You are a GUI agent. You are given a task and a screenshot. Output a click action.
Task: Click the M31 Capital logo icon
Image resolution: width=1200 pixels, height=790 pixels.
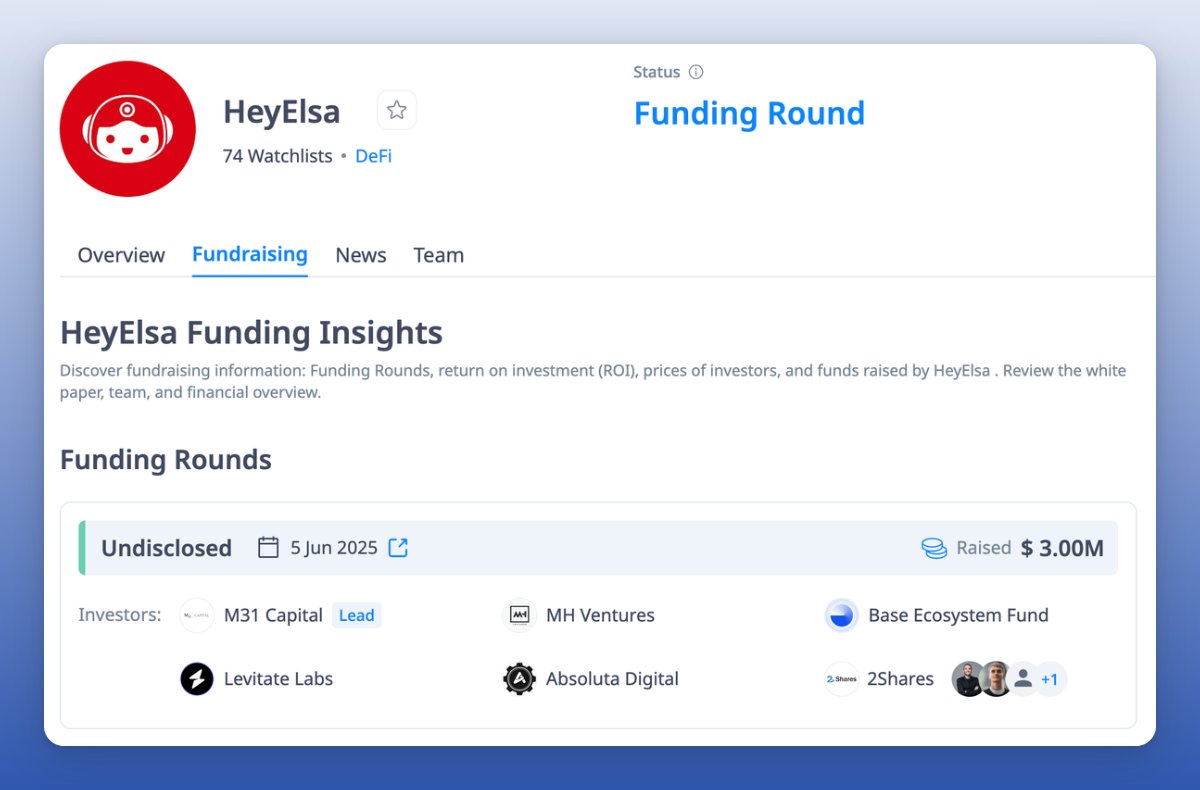pos(197,615)
